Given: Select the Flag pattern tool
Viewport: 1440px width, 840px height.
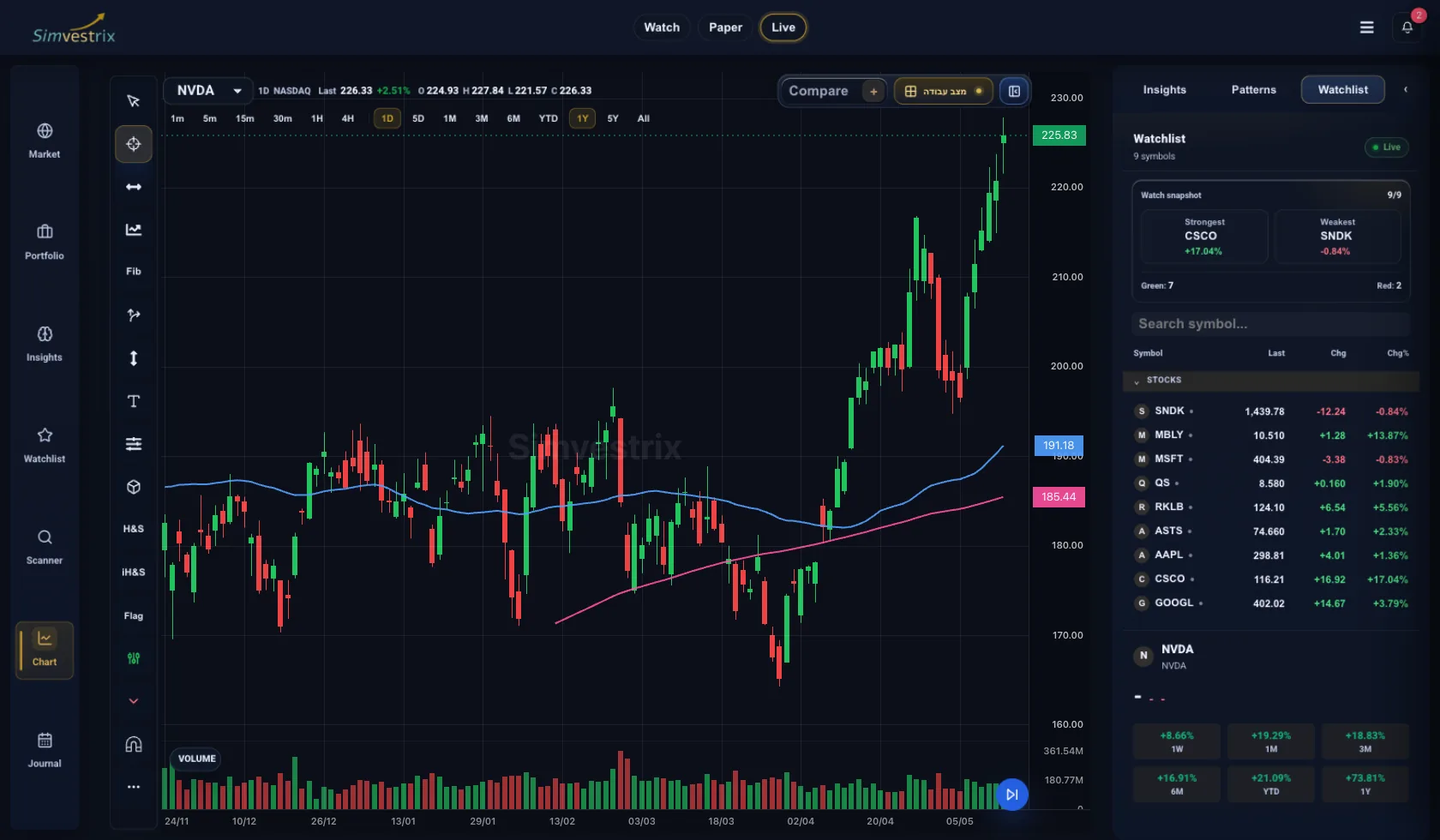Looking at the screenshot, I should [x=134, y=615].
